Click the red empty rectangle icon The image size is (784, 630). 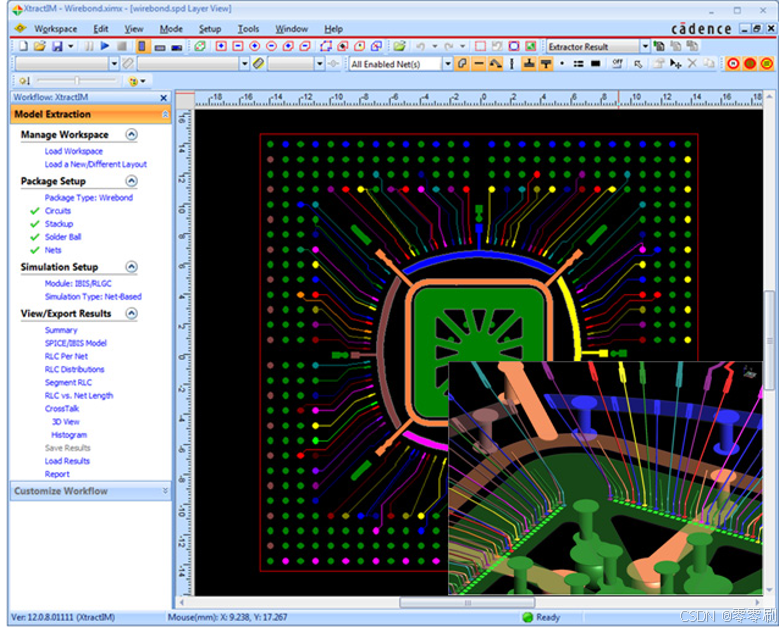(x=480, y=46)
